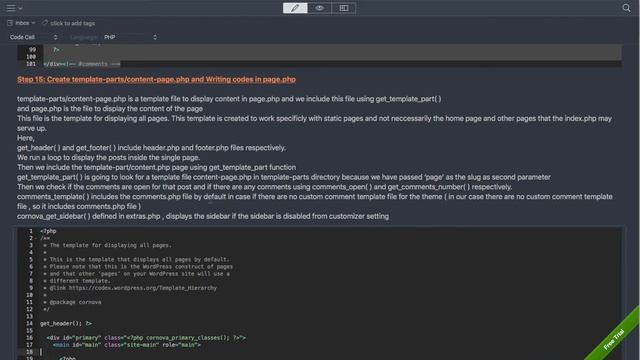Open search with the magnifier icon

626,8
